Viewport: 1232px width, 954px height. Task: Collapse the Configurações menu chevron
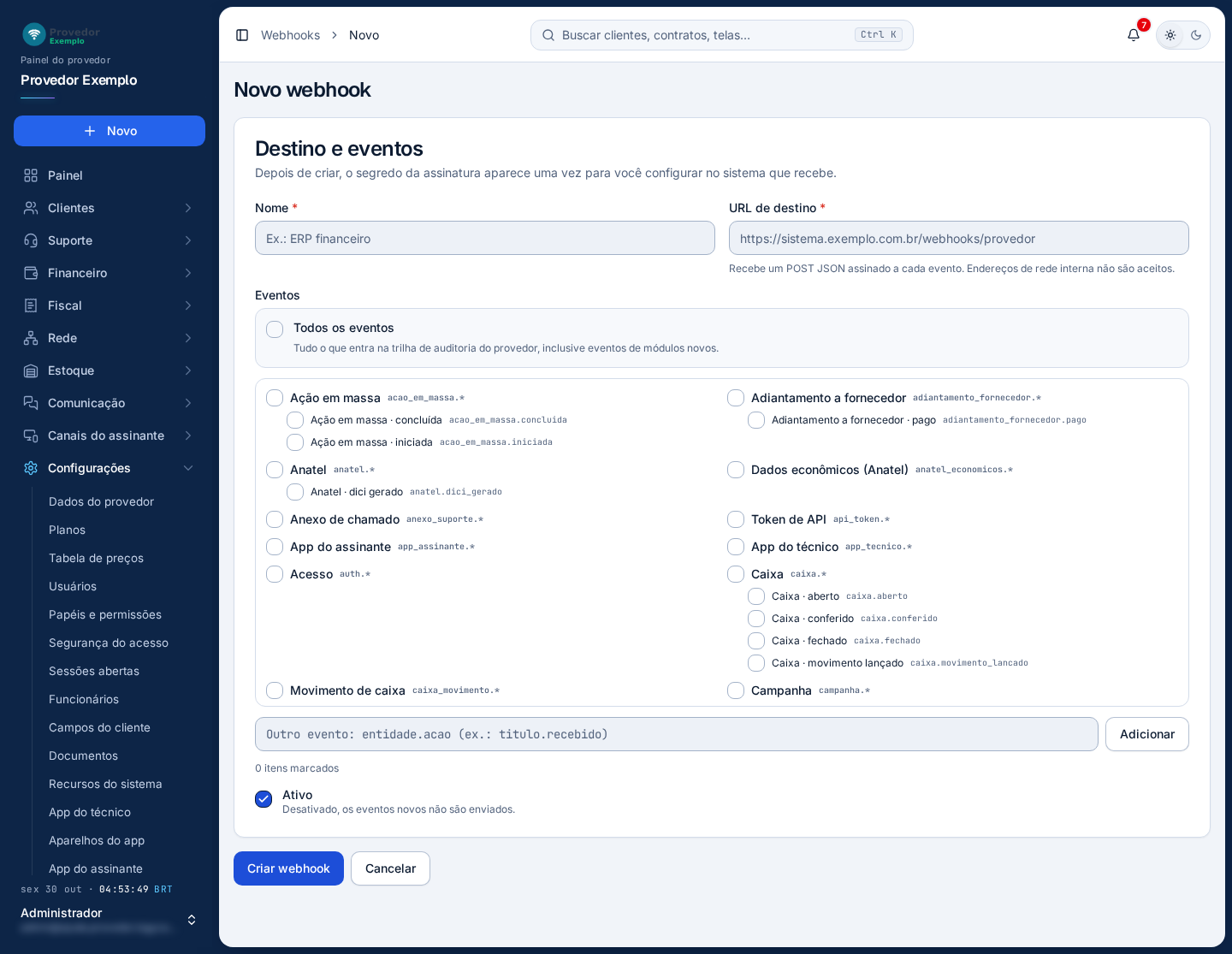click(188, 468)
